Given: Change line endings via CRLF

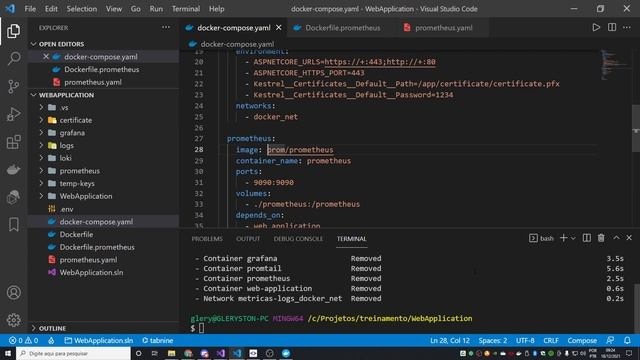Looking at the screenshot, I should click(x=551, y=340).
